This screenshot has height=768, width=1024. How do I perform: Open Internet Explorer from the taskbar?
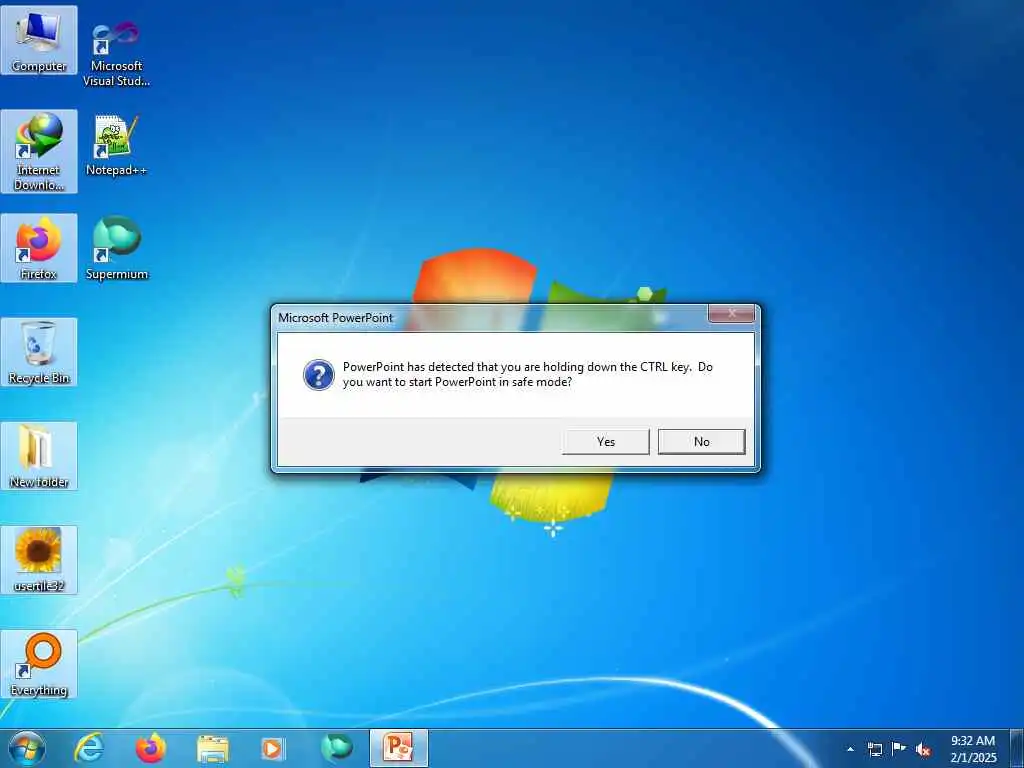89,748
